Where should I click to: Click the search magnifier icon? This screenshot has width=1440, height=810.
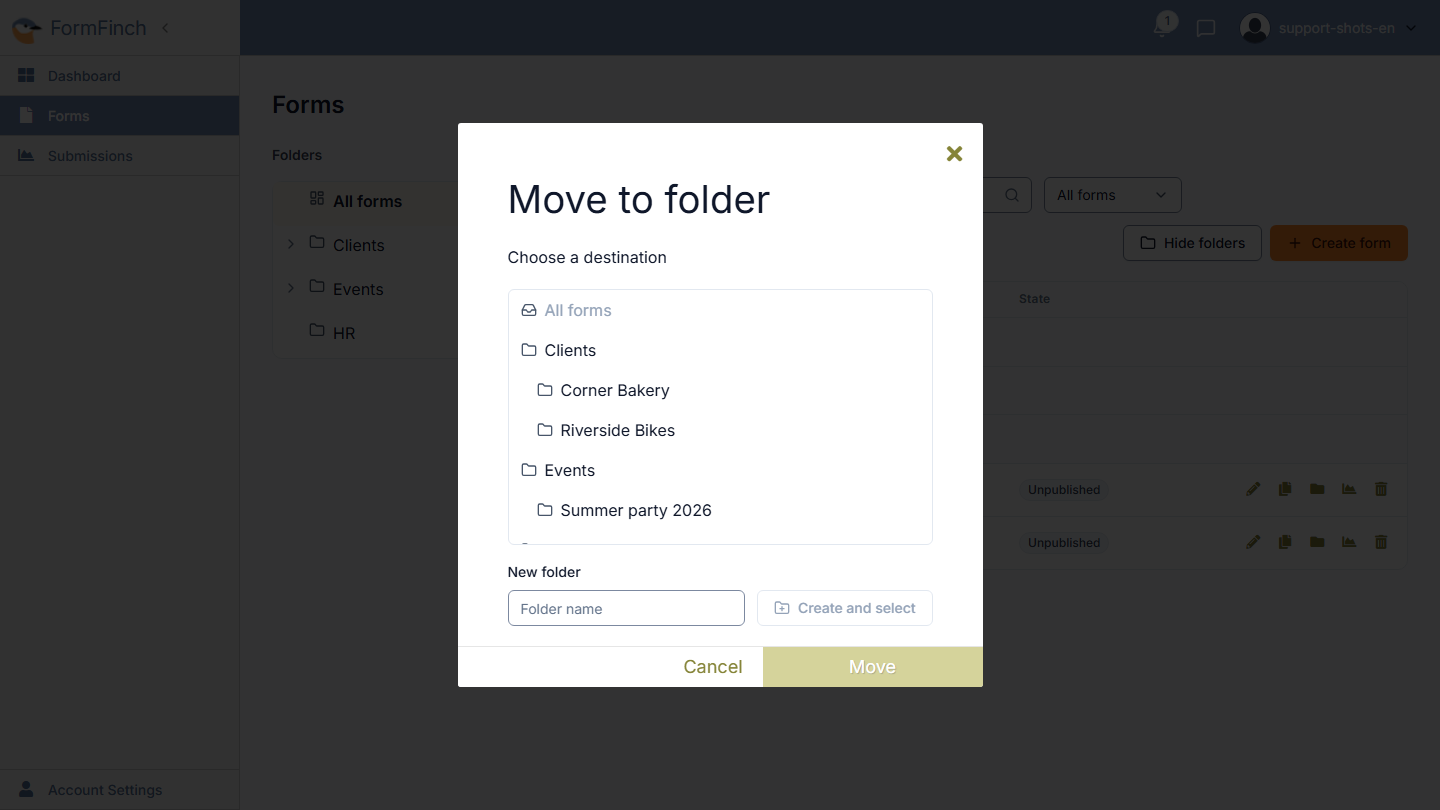(x=1012, y=195)
